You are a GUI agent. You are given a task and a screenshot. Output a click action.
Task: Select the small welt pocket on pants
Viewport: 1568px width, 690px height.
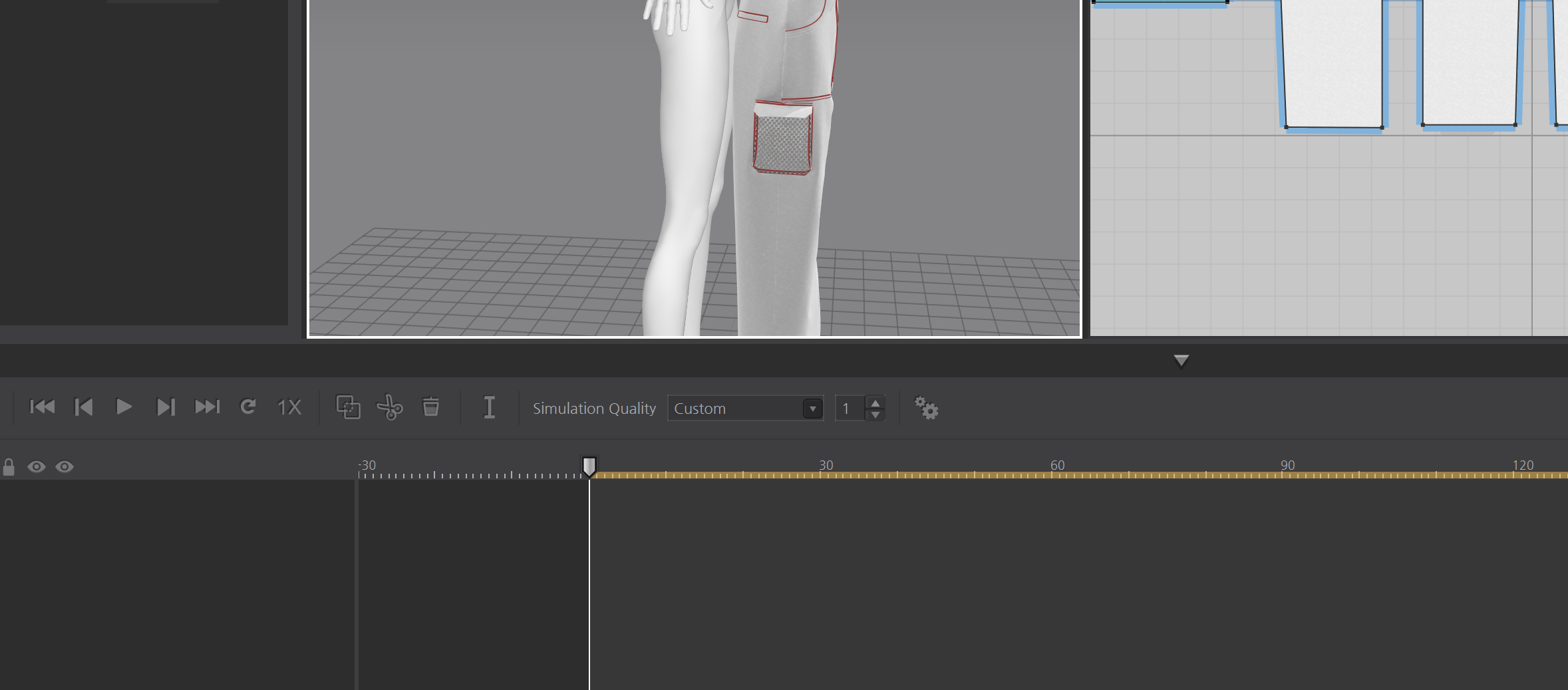pyautogui.click(x=752, y=15)
